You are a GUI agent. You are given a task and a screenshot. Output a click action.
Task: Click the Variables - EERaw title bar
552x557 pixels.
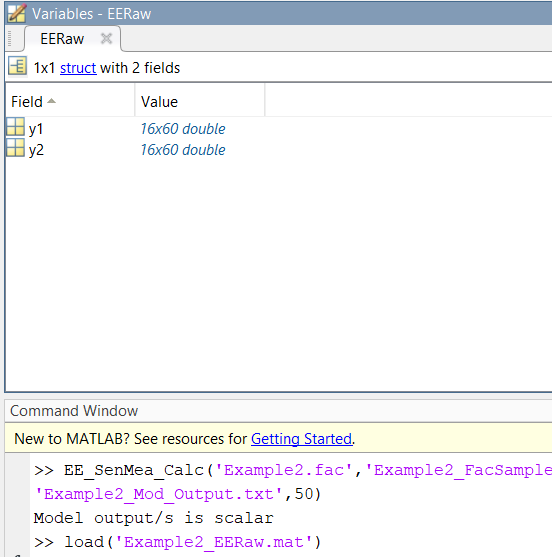[x=278, y=13]
